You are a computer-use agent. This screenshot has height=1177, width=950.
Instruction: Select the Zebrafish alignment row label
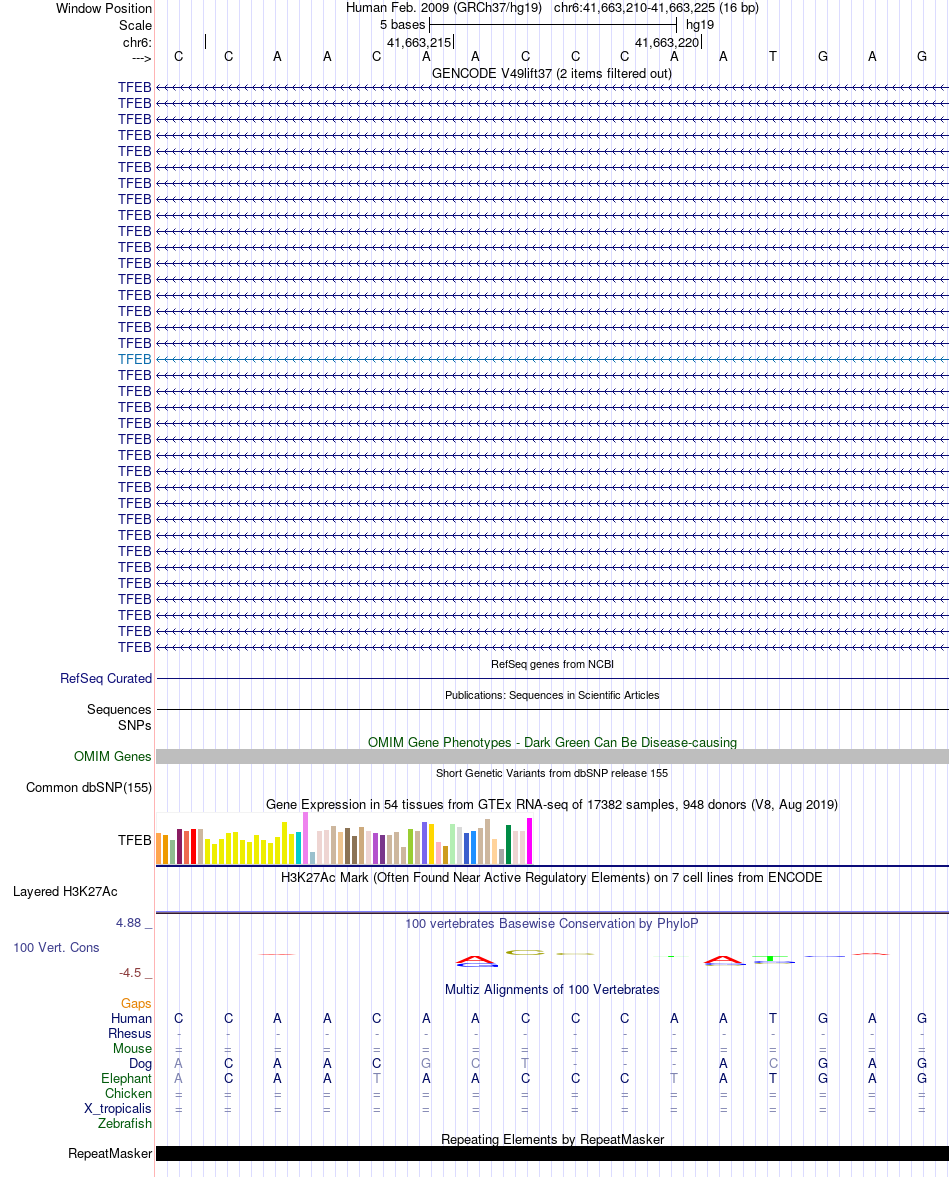(x=125, y=1124)
